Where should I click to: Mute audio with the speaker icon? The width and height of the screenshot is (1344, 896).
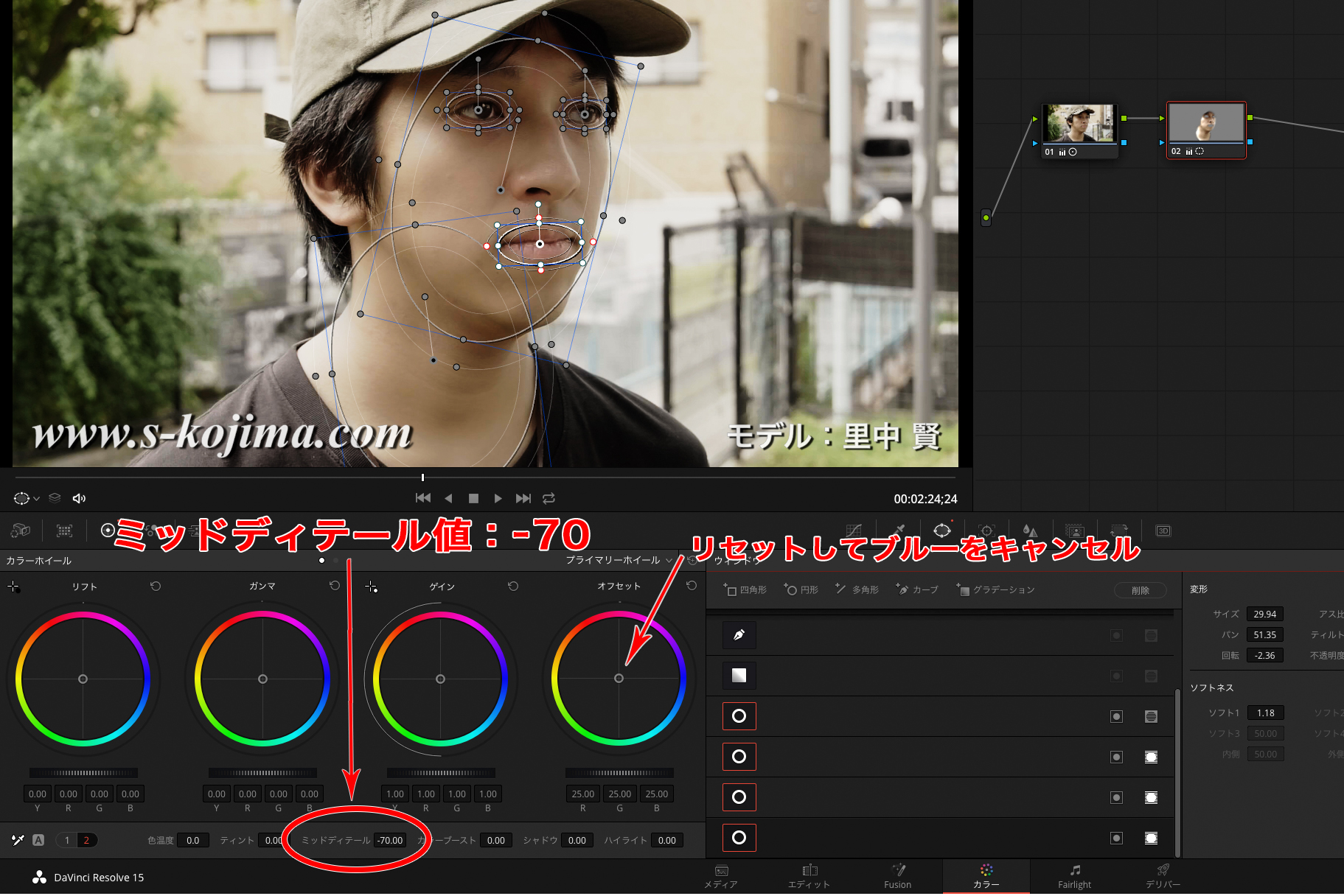[x=79, y=499]
